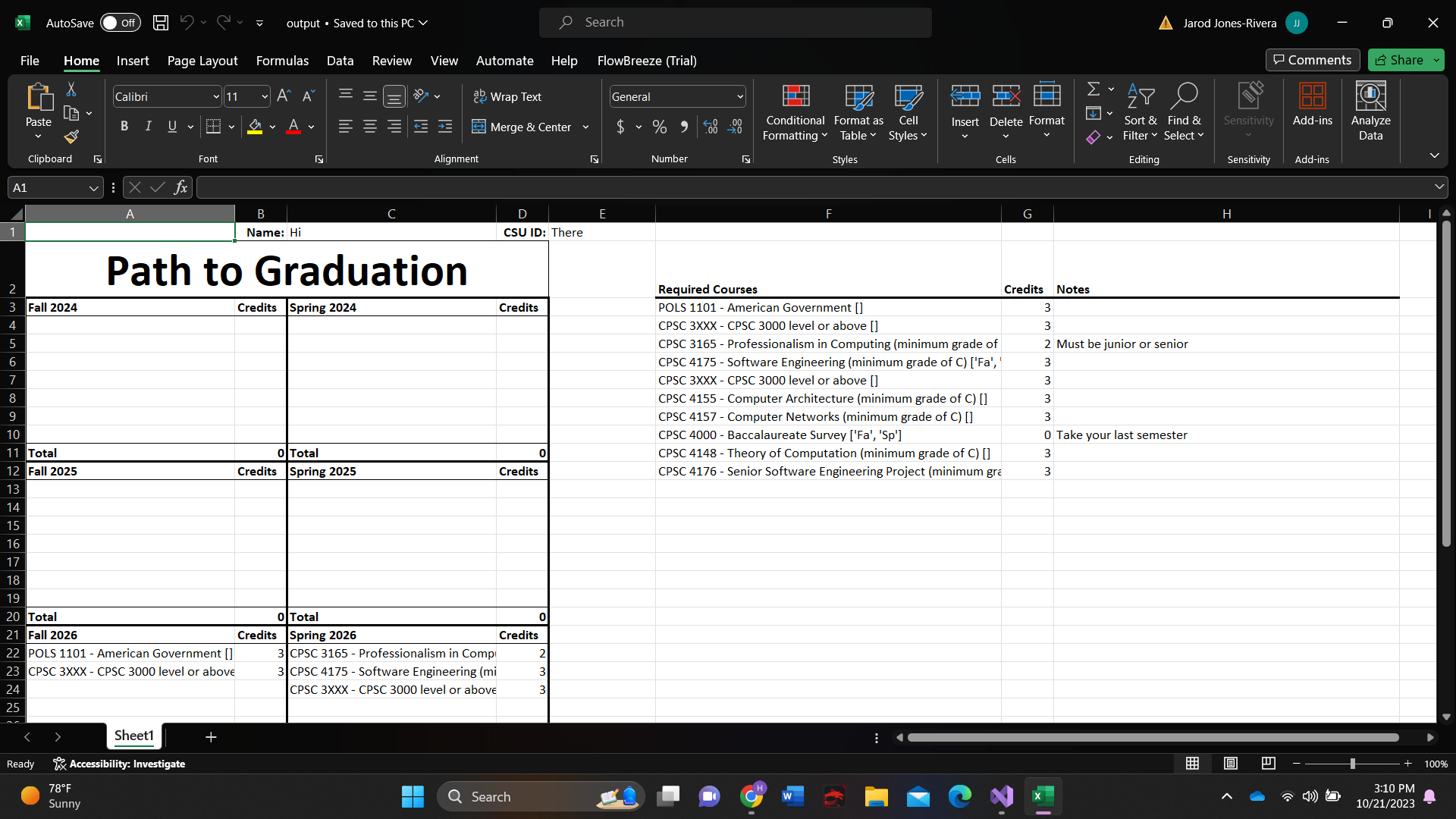The width and height of the screenshot is (1456, 819).
Task: Click the Comments button
Action: click(x=1313, y=60)
